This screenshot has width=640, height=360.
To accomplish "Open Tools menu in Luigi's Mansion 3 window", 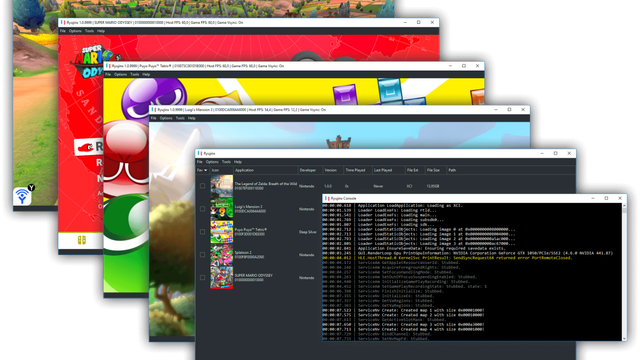I will (x=180, y=118).
